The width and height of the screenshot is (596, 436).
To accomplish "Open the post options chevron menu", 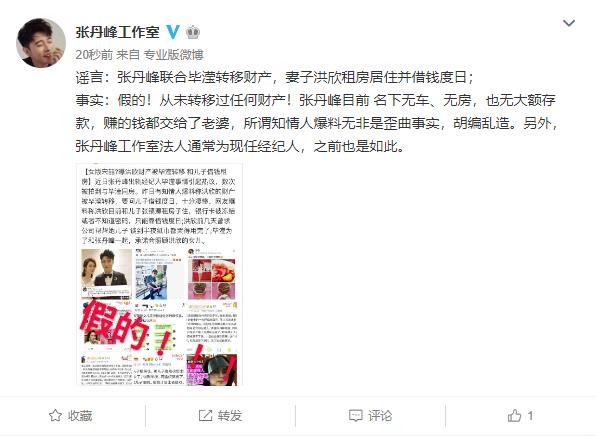I will coord(569,23).
